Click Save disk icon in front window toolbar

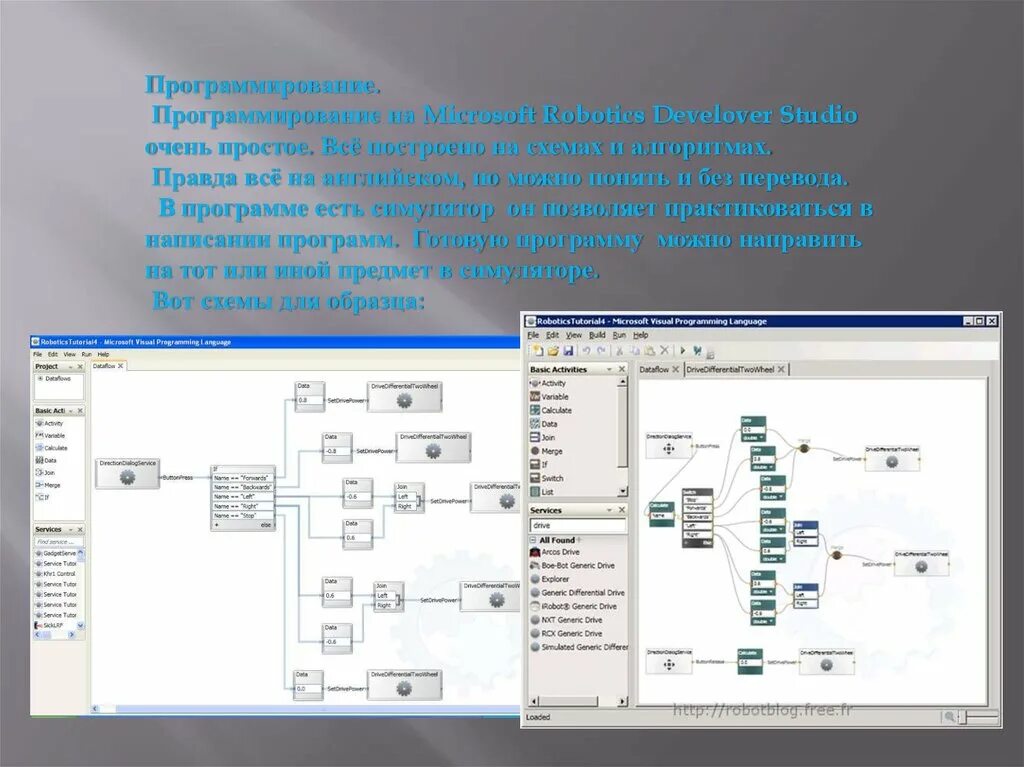click(x=568, y=351)
